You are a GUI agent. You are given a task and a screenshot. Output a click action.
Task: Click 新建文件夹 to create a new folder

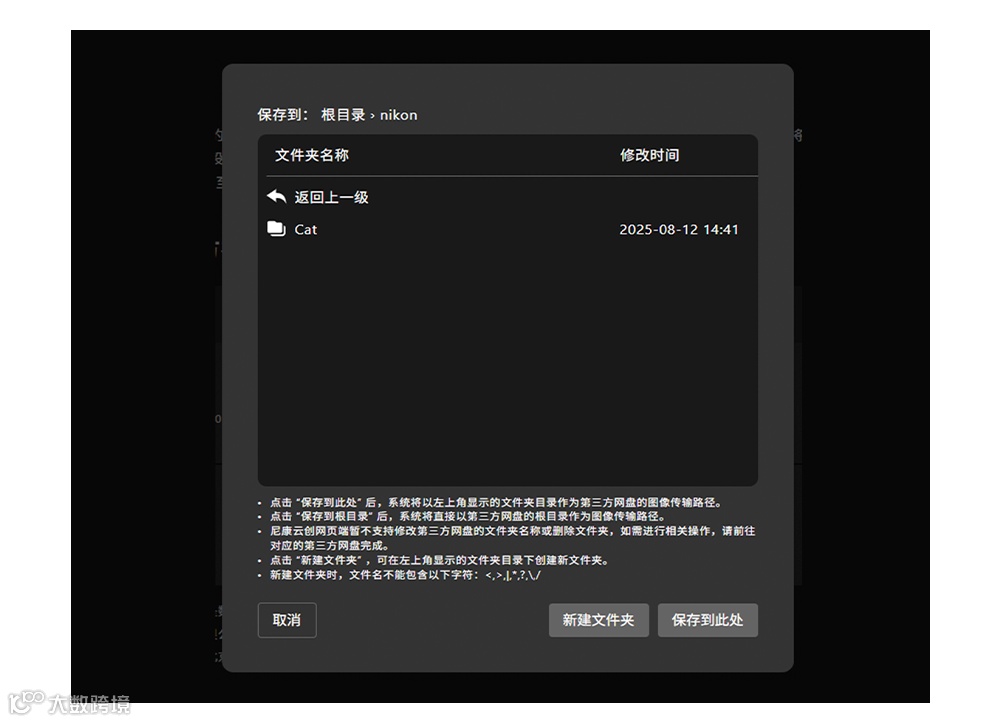(x=598, y=620)
